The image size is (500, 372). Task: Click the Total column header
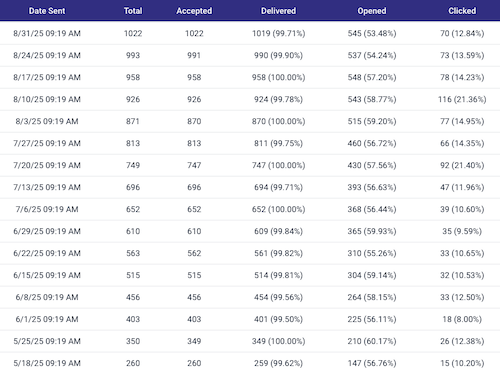pos(133,11)
